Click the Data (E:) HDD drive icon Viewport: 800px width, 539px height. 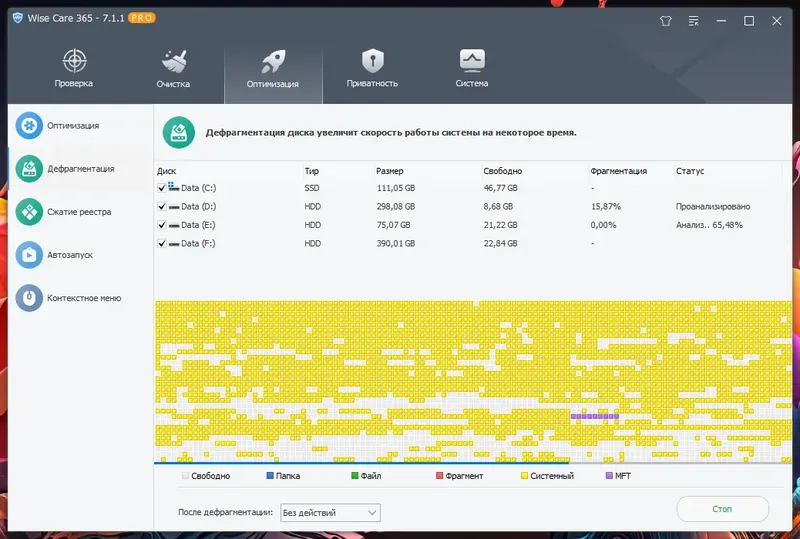[x=173, y=225]
